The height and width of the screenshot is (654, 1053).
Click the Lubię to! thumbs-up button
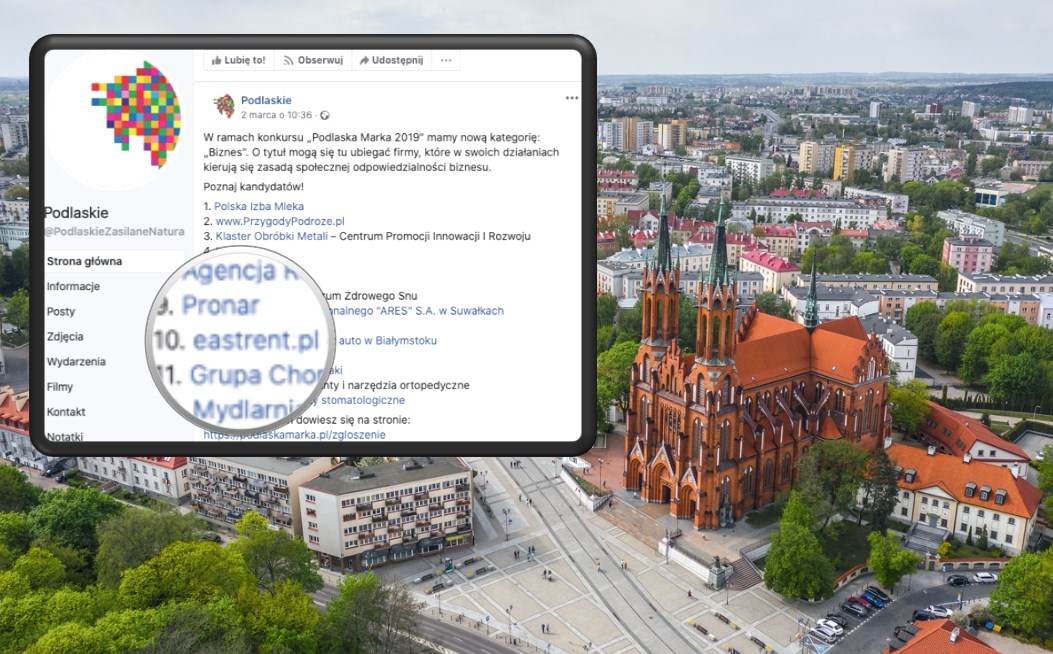click(x=238, y=60)
